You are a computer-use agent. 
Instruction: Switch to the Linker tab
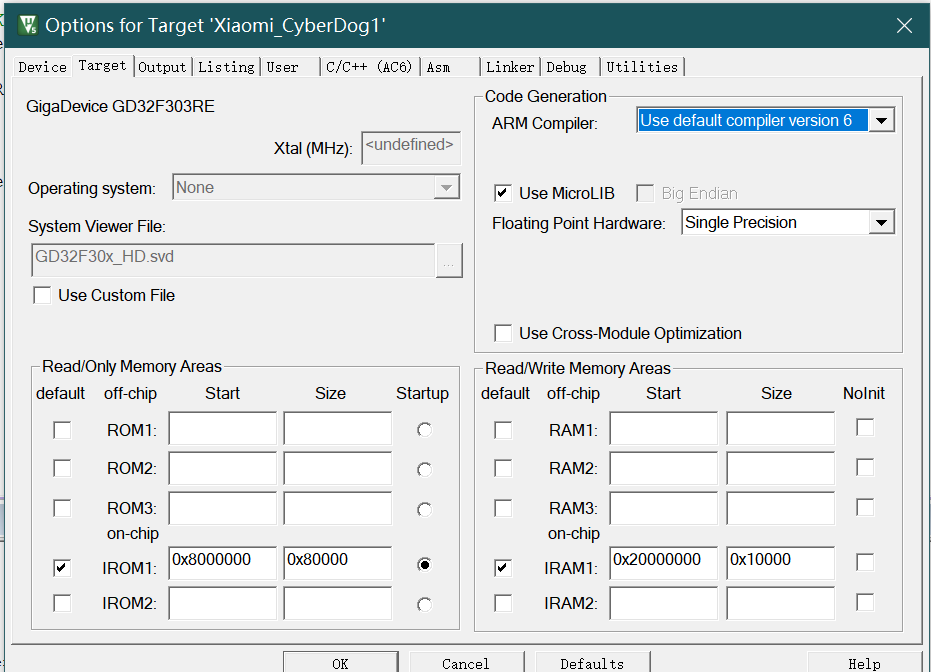[x=510, y=67]
